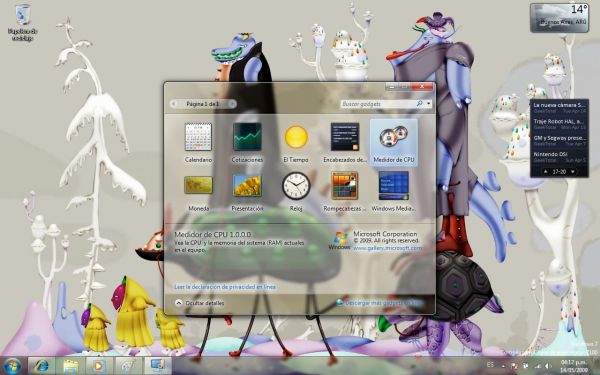Open the Windows Start orb
This screenshot has height=375, width=600.
pyautogui.click(x=12, y=366)
